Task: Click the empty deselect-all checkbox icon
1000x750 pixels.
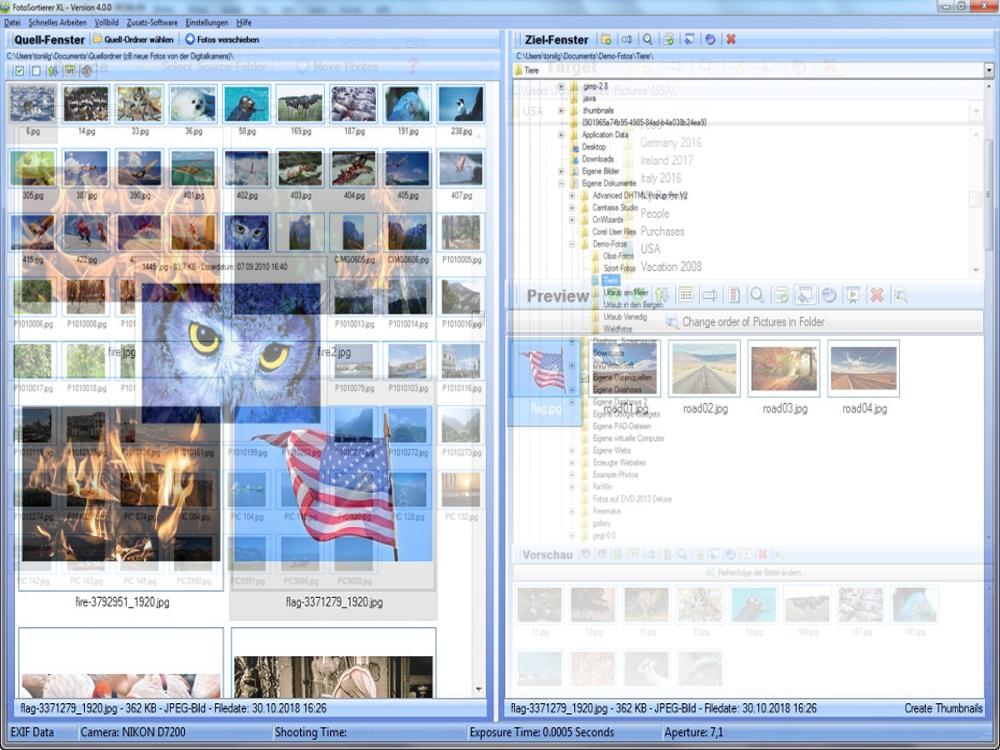Action: tap(36, 71)
